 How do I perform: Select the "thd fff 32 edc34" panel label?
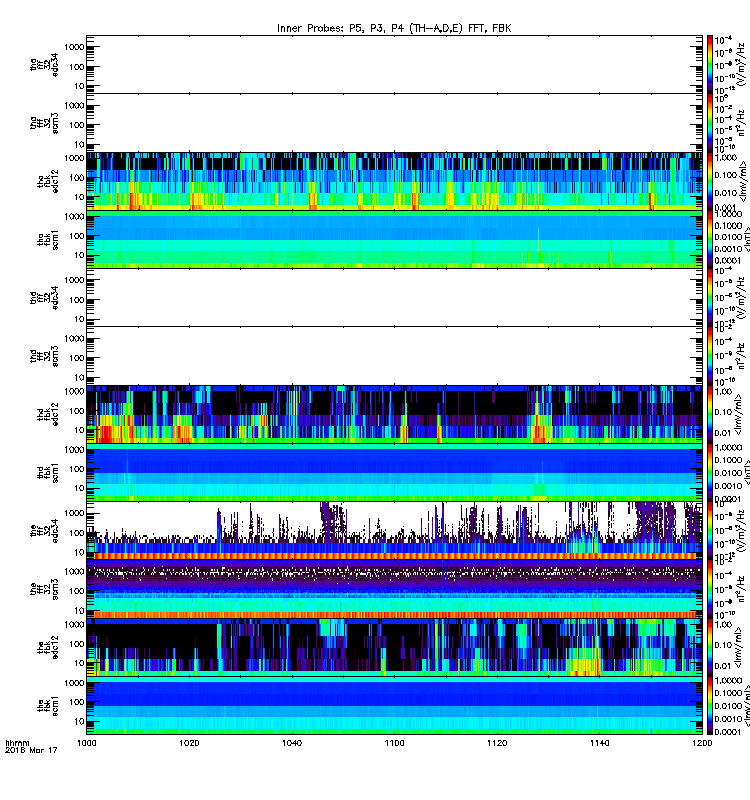tap(44, 297)
